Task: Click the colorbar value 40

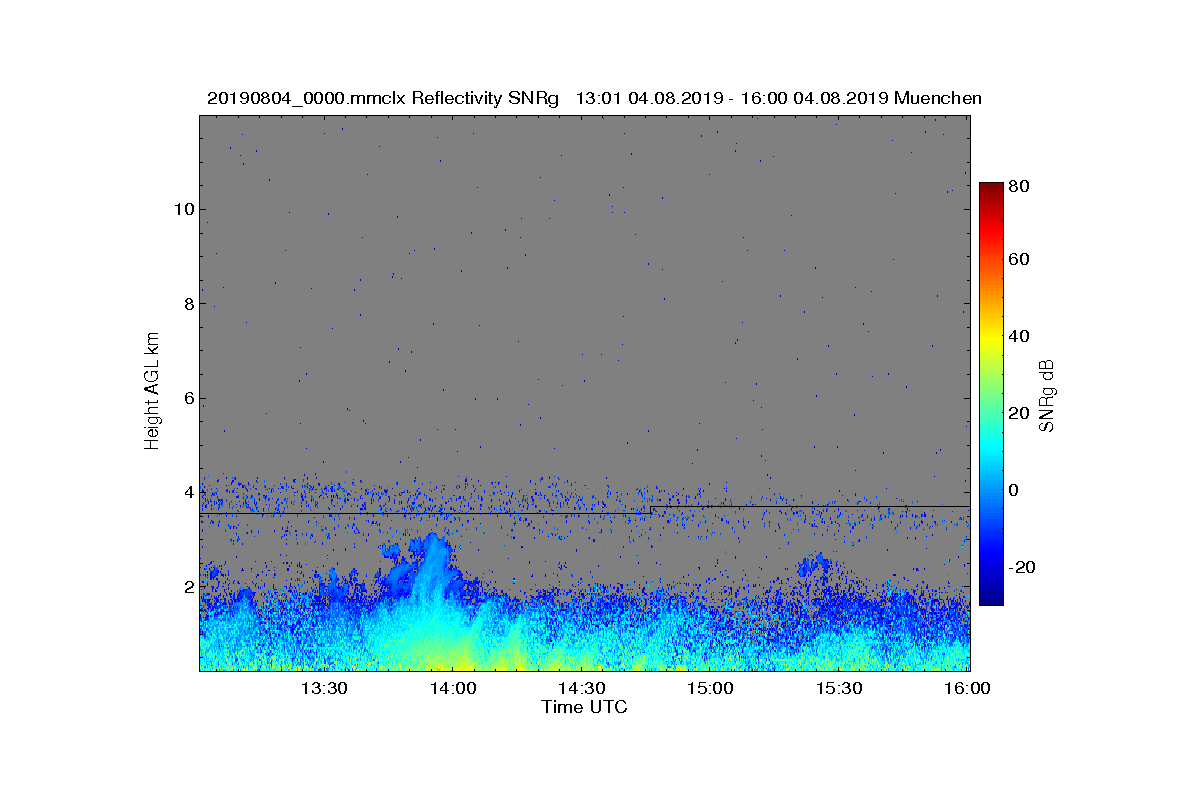Action: point(1020,336)
